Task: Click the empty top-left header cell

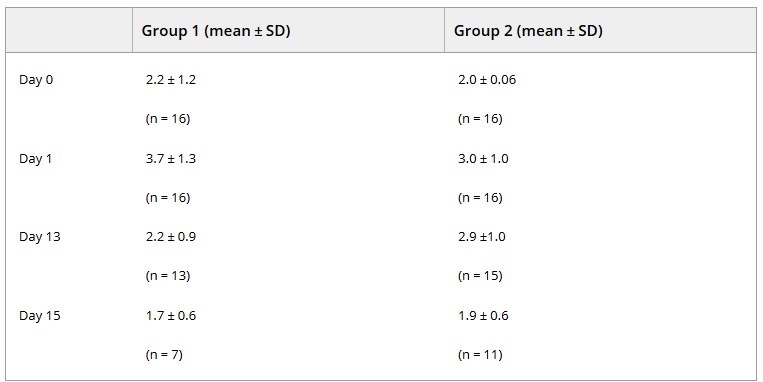Action: click(x=69, y=30)
